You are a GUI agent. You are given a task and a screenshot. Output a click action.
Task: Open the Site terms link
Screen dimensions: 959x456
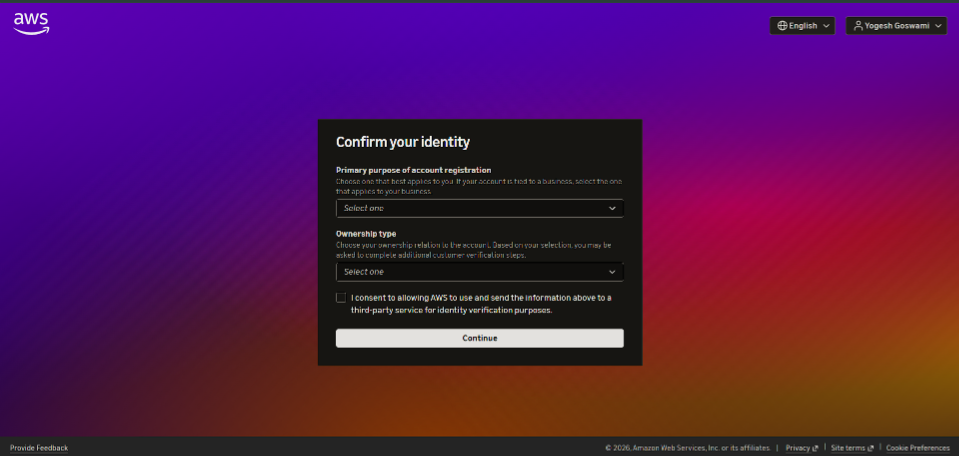852,448
